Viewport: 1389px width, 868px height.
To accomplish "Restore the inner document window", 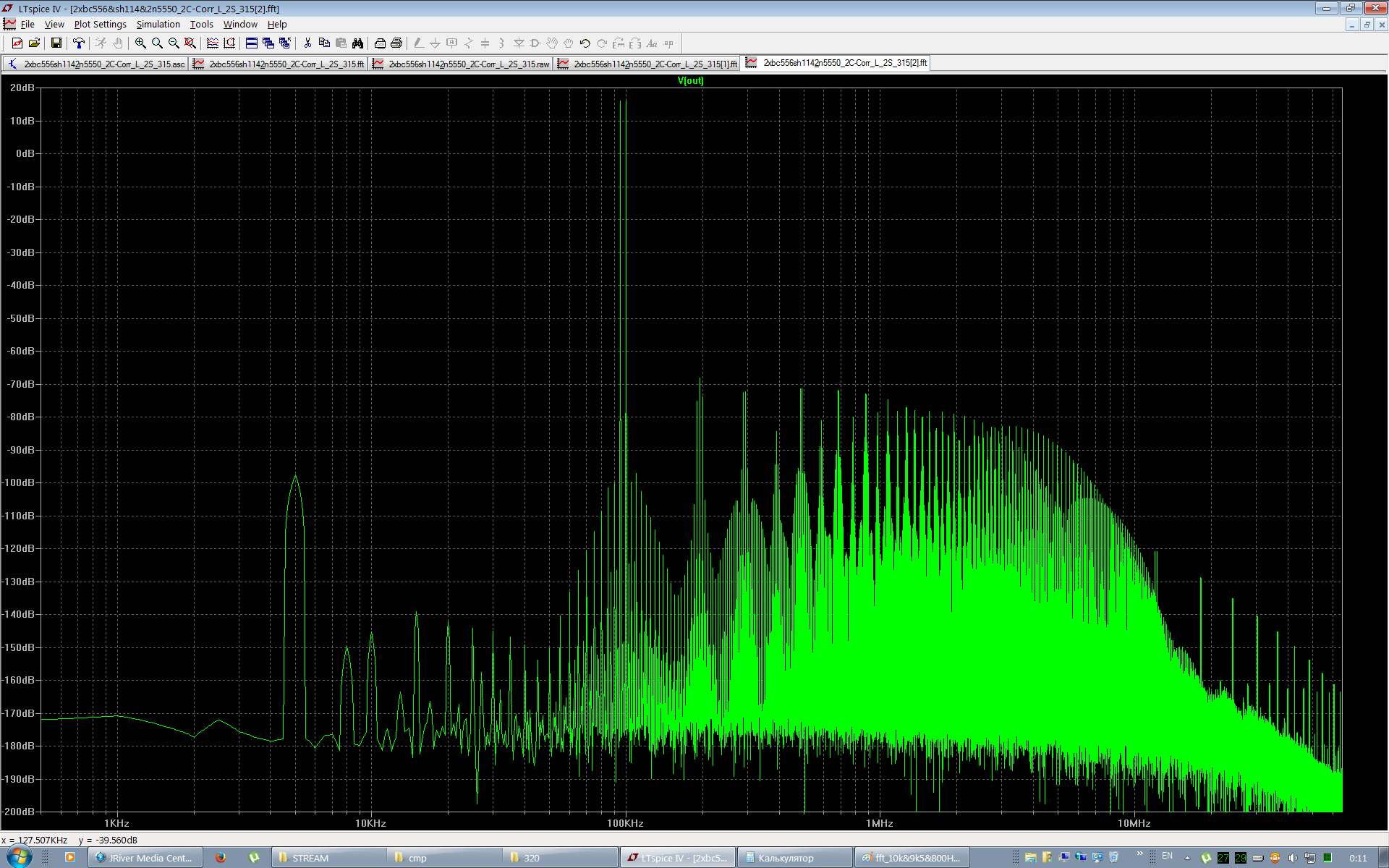I will click(1367, 25).
